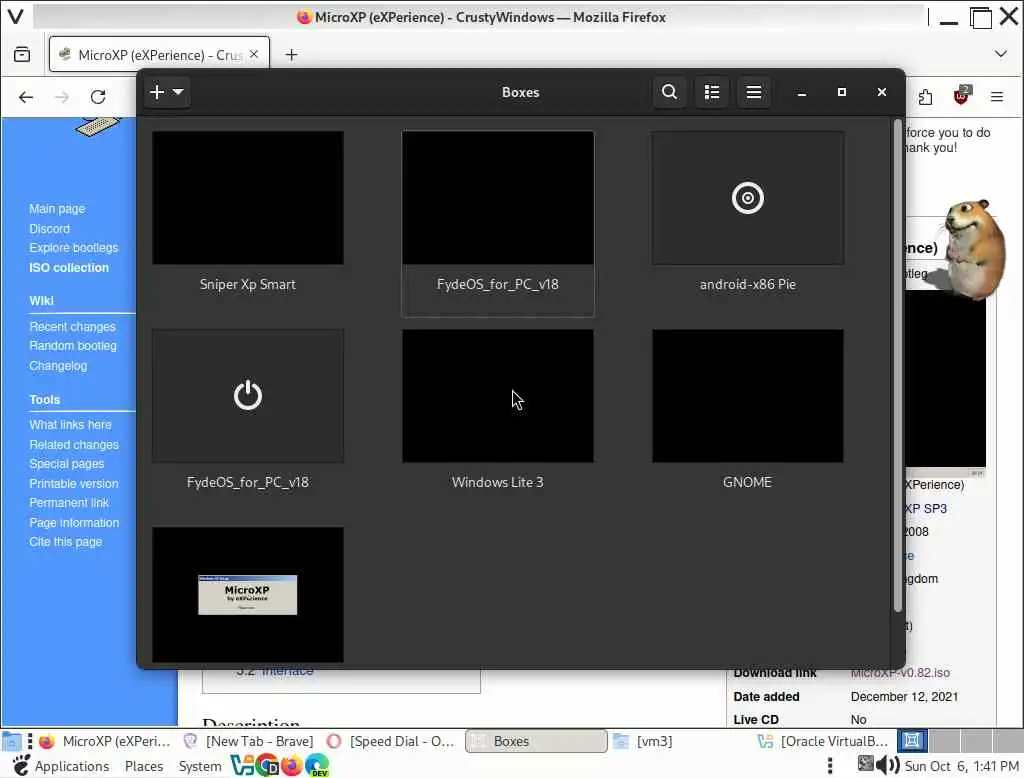Switch to Oracle VirtualBox taskbar entry
The width and height of the screenshot is (1024, 778).
823,741
